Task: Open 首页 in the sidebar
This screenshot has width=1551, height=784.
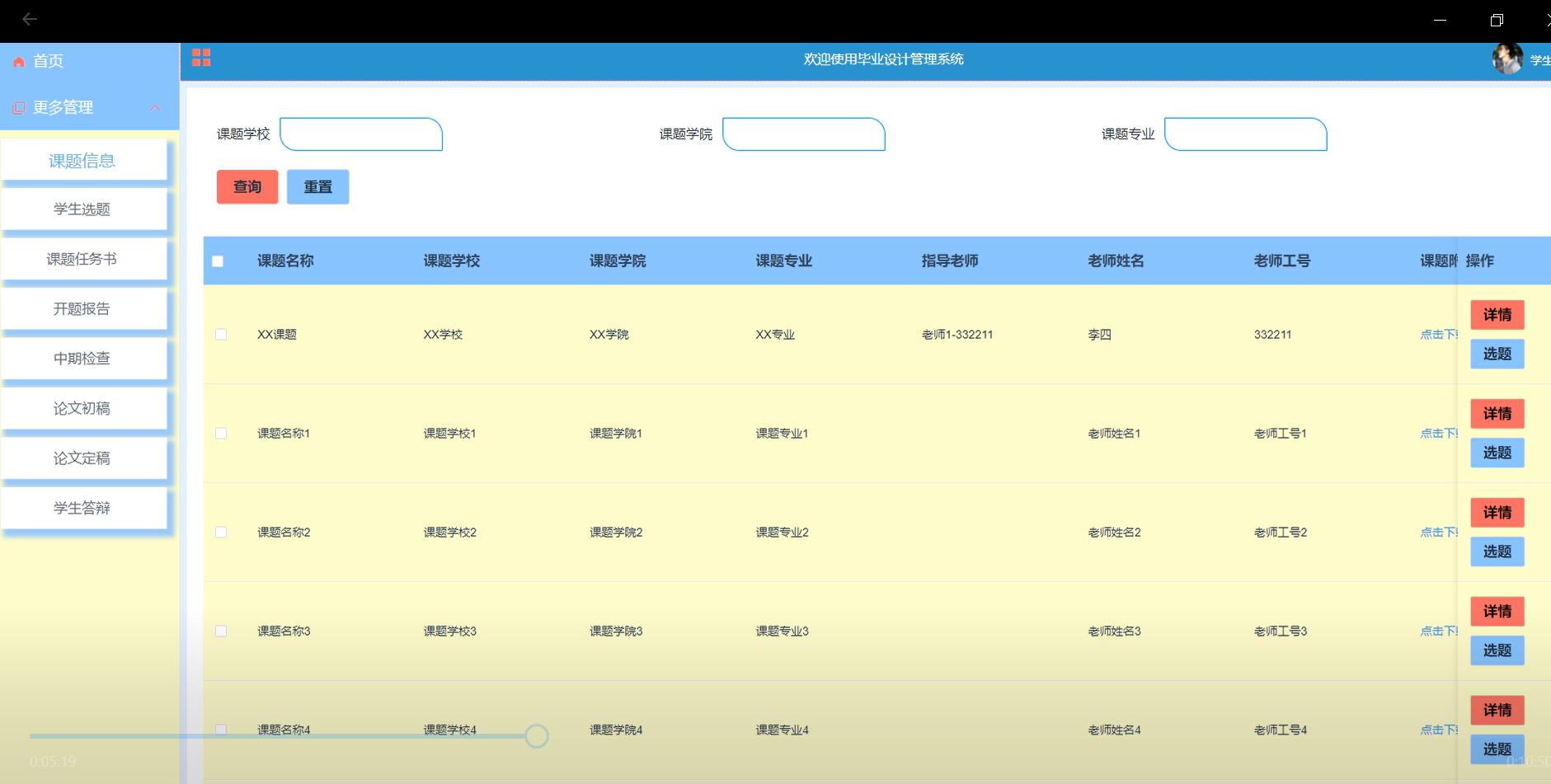Action: tap(48, 61)
